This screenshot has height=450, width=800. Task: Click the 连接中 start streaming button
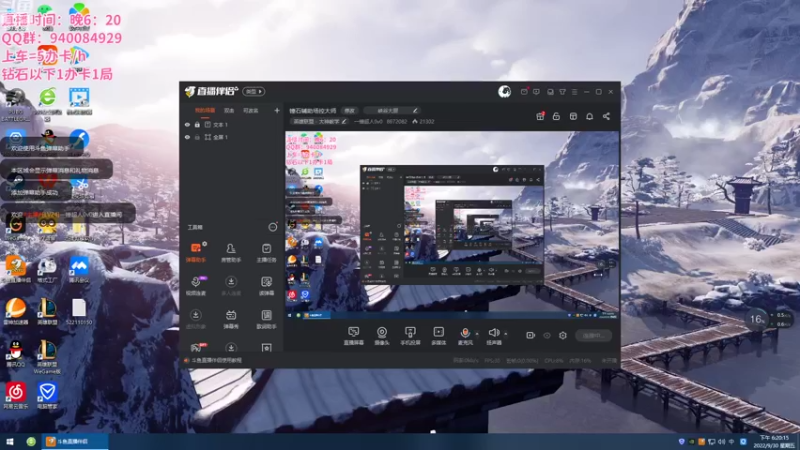593,335
